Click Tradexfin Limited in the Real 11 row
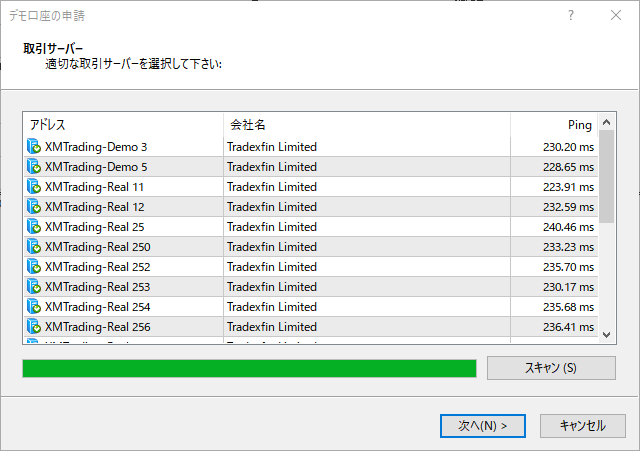The height and width of the screenshot is (451, 640). 272,187
